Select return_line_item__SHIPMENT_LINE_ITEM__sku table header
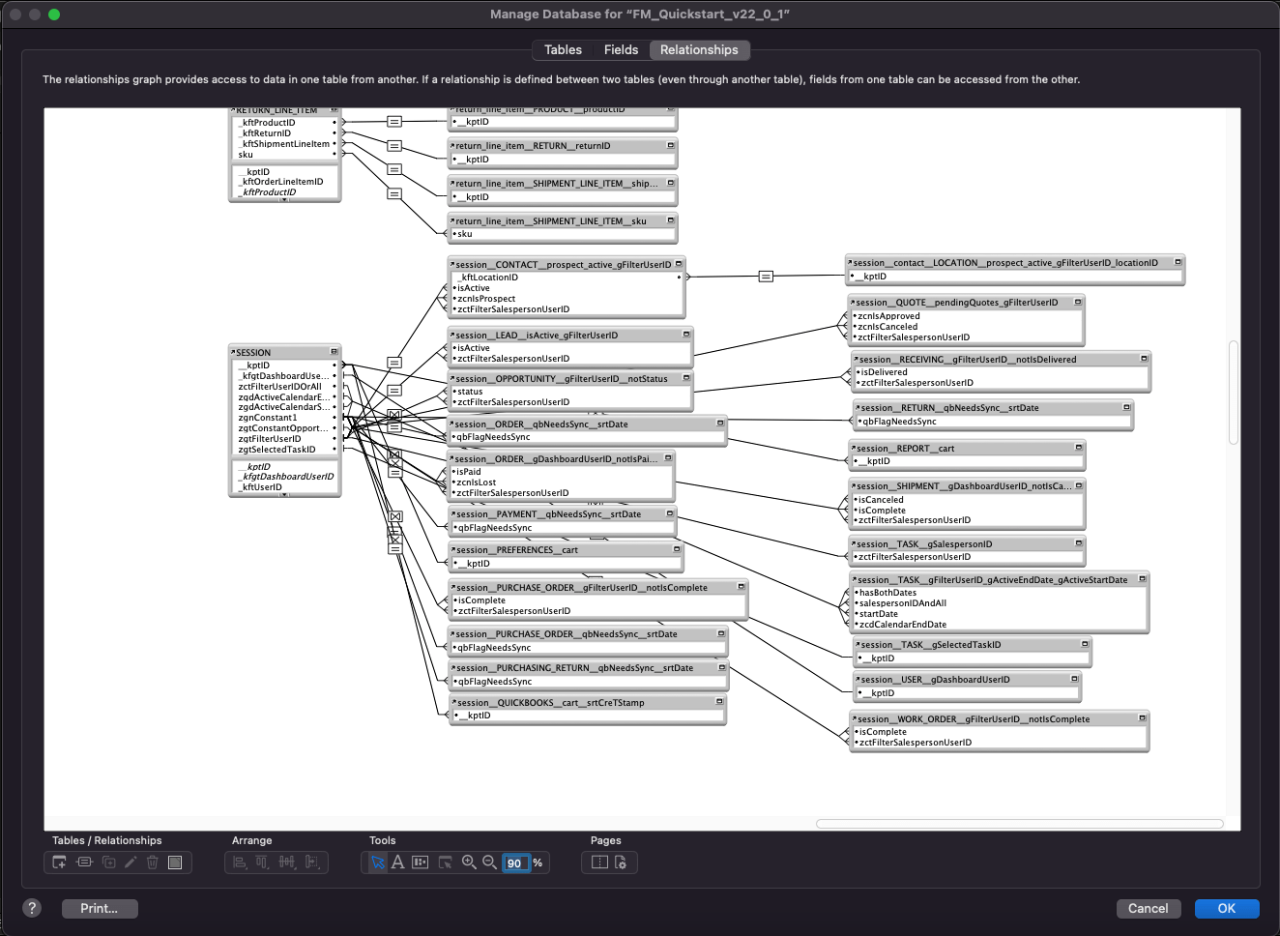The image size is (1280, 936). point(563,219)
